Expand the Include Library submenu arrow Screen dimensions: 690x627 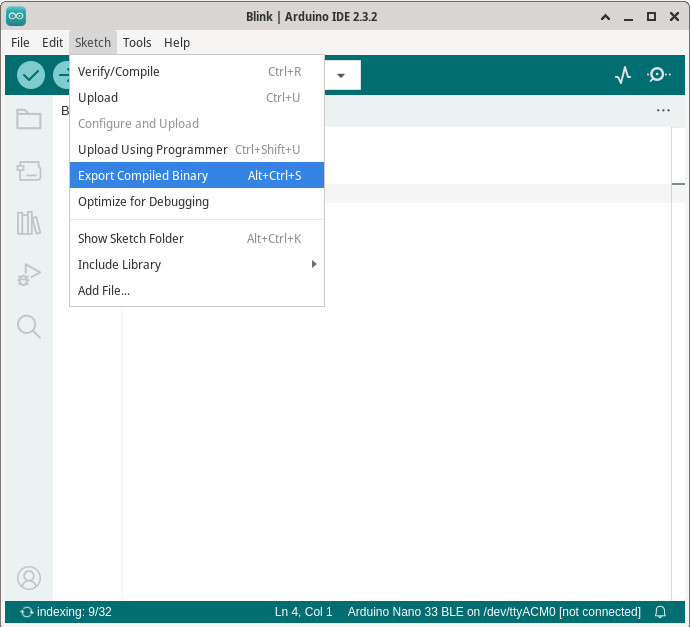tap(314, 264)
